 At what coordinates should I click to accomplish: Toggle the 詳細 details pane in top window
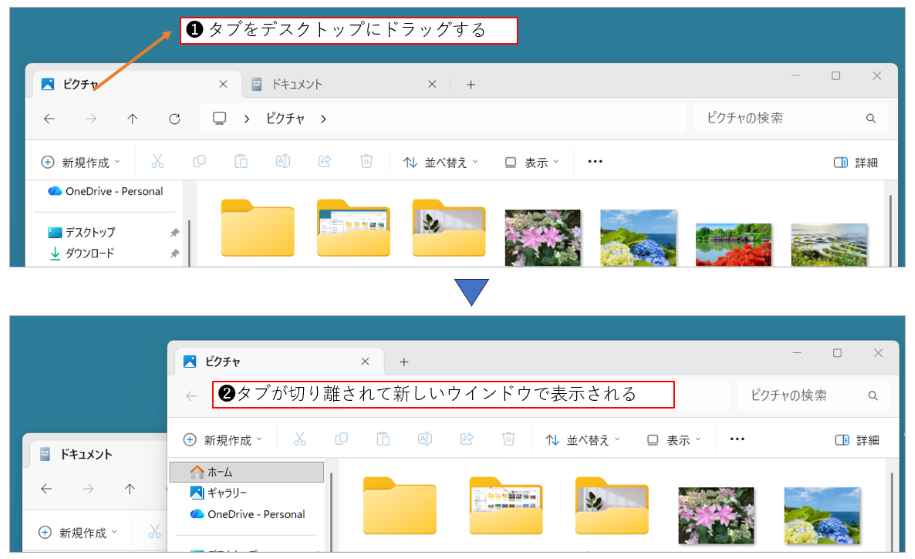coord(855,162)
